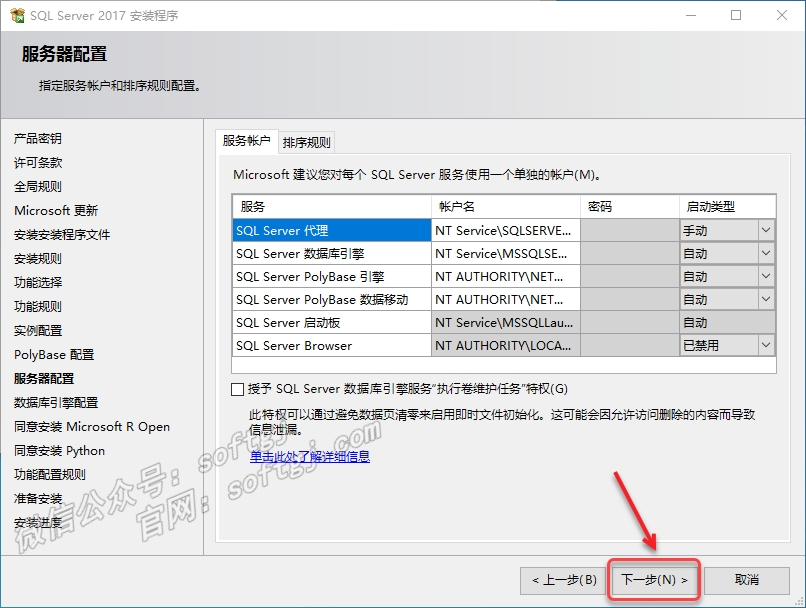This screenshot has width=806, height=608.
Task: Click 许可条款 step in sidebar
Action: coord(38,162)
